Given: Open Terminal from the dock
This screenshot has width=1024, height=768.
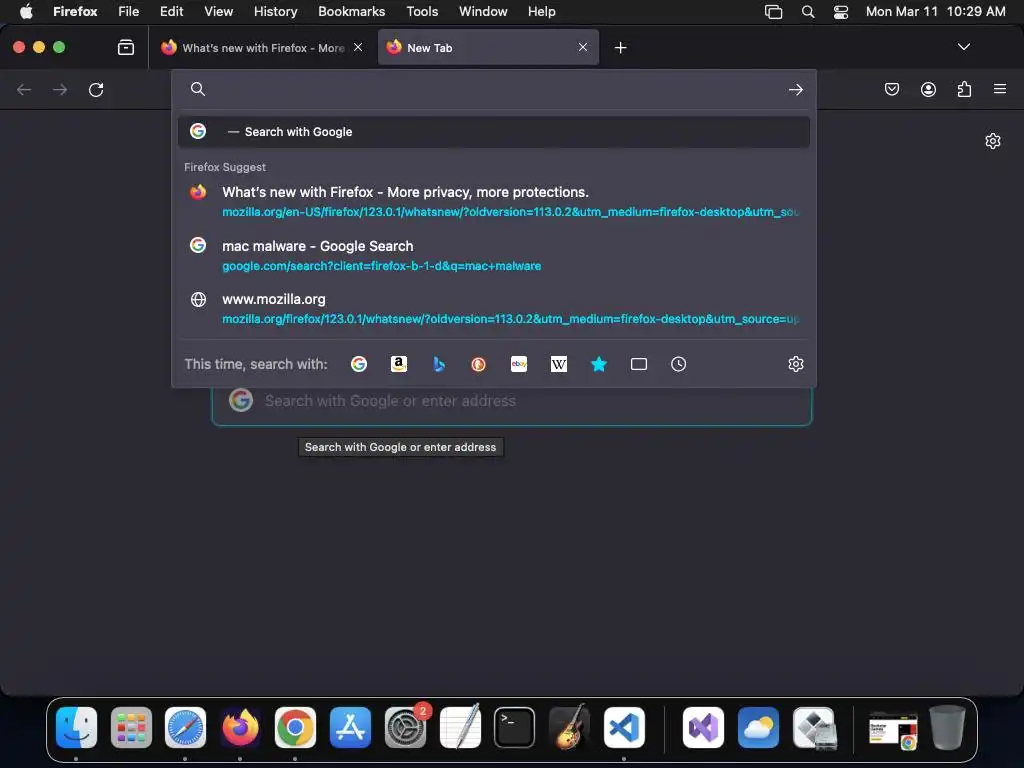Looking at the screenshot, I should click(x=515, y=728).
